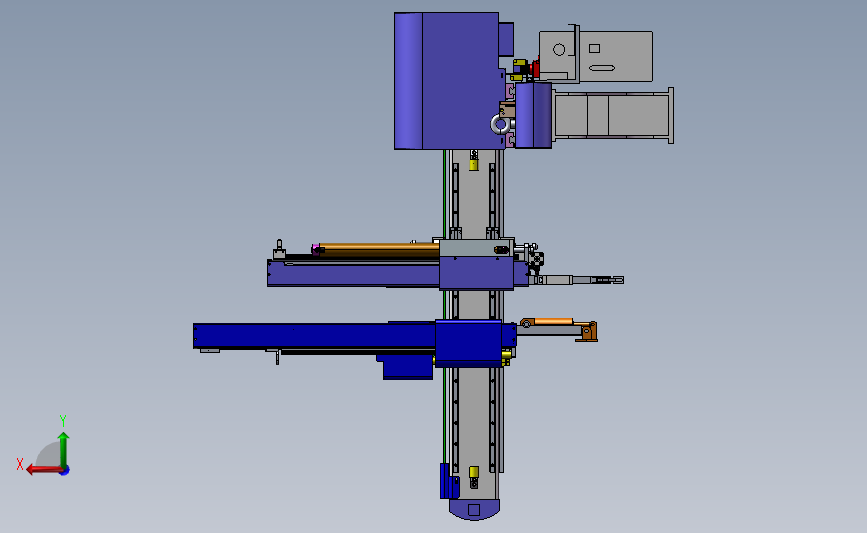Viewport: 867px width, 533px height.
Task: Select the green cable line along column
Action: 444,306
